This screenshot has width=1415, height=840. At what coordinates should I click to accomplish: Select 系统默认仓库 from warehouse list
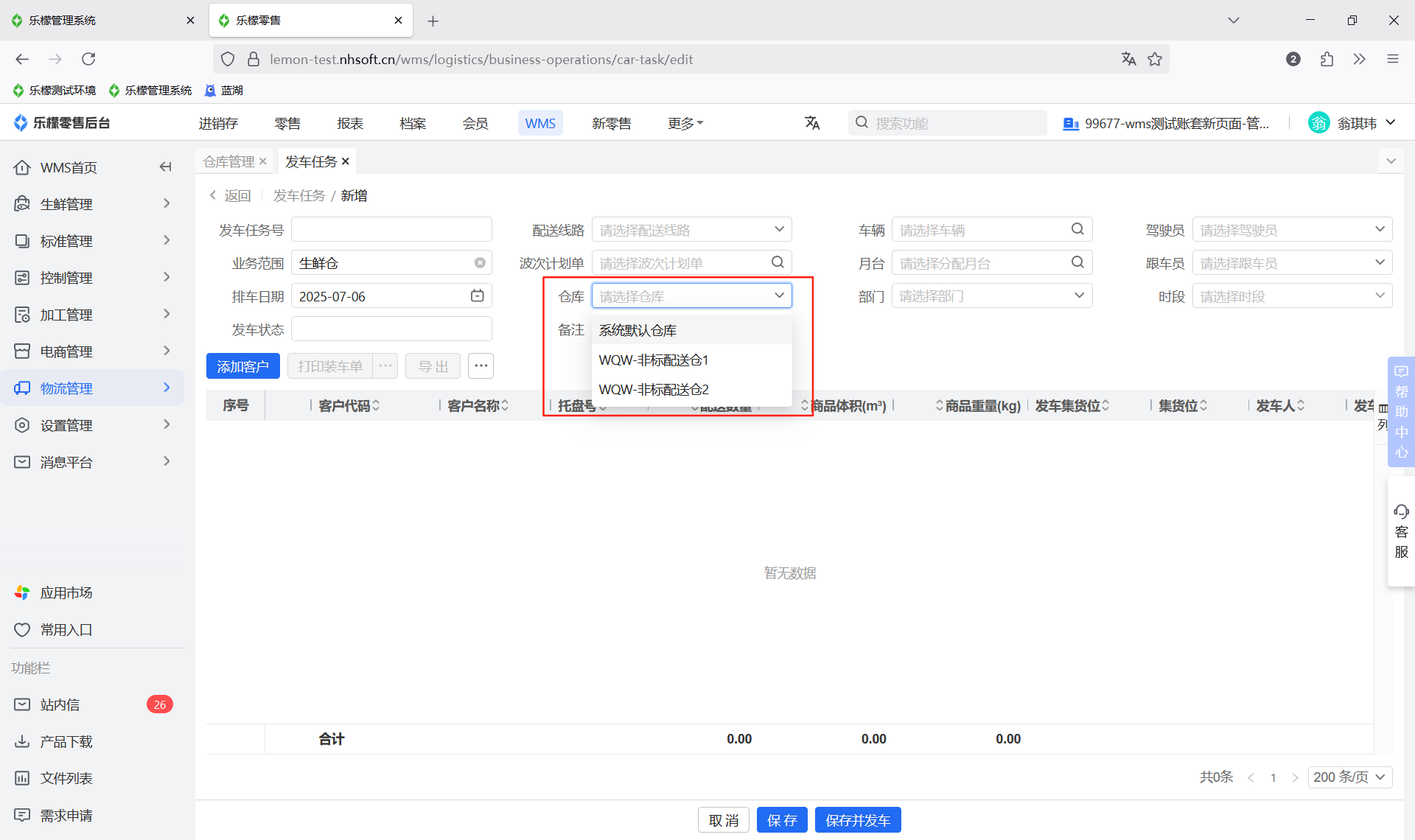[691, 330]
